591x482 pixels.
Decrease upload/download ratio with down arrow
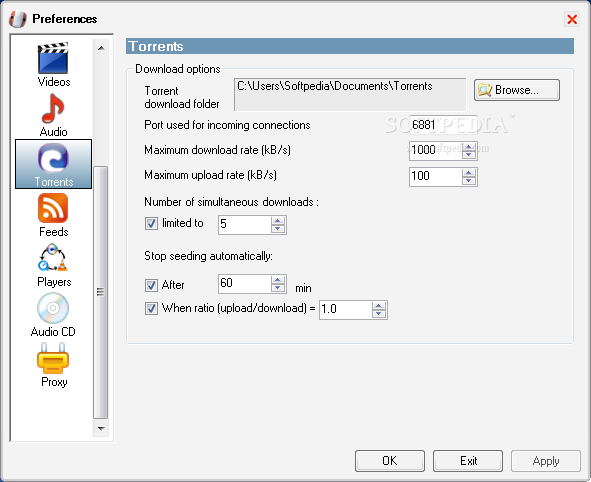(x=379, y=314)
